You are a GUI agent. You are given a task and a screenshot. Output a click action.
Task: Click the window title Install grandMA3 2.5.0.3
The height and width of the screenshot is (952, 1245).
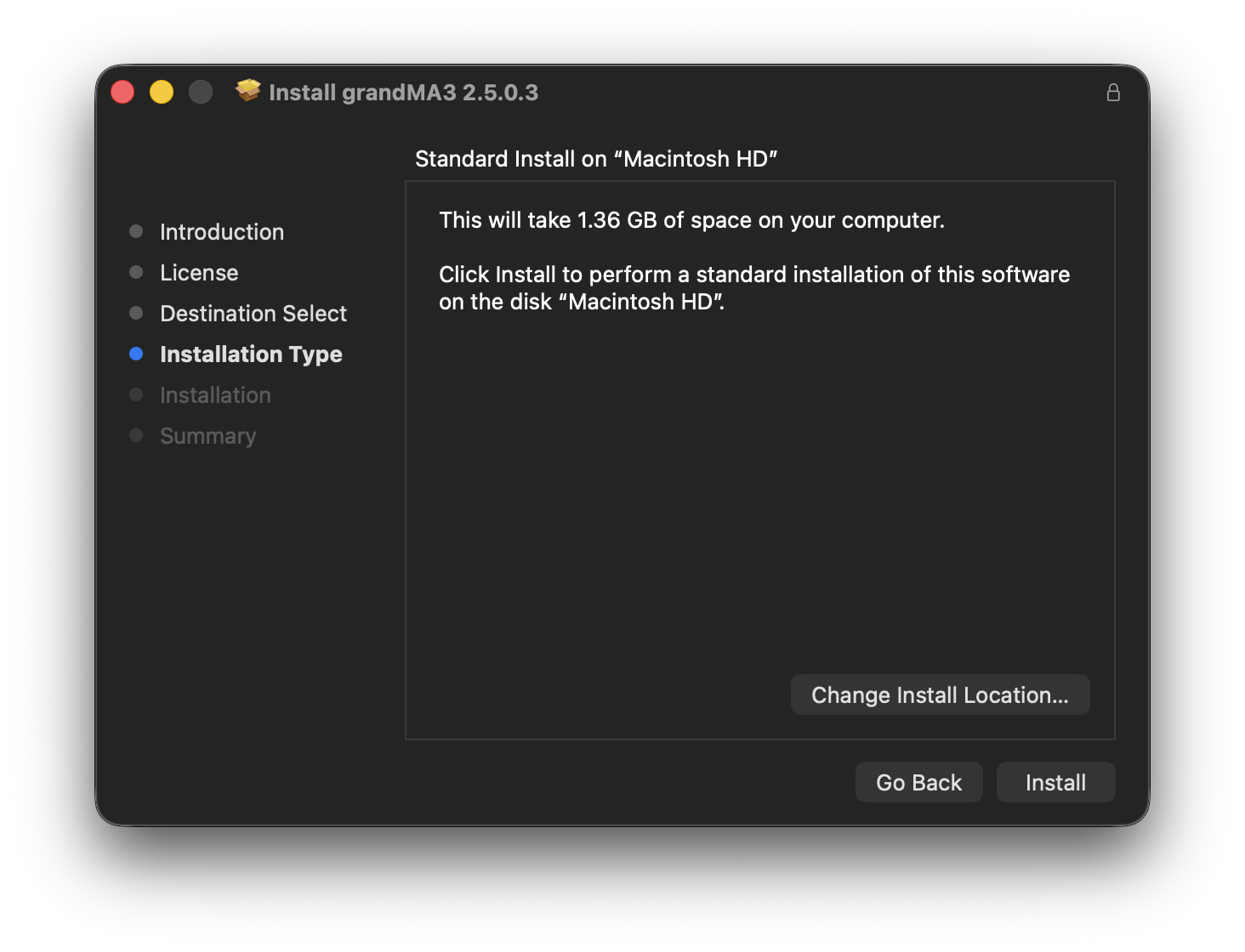coord(403,93)
